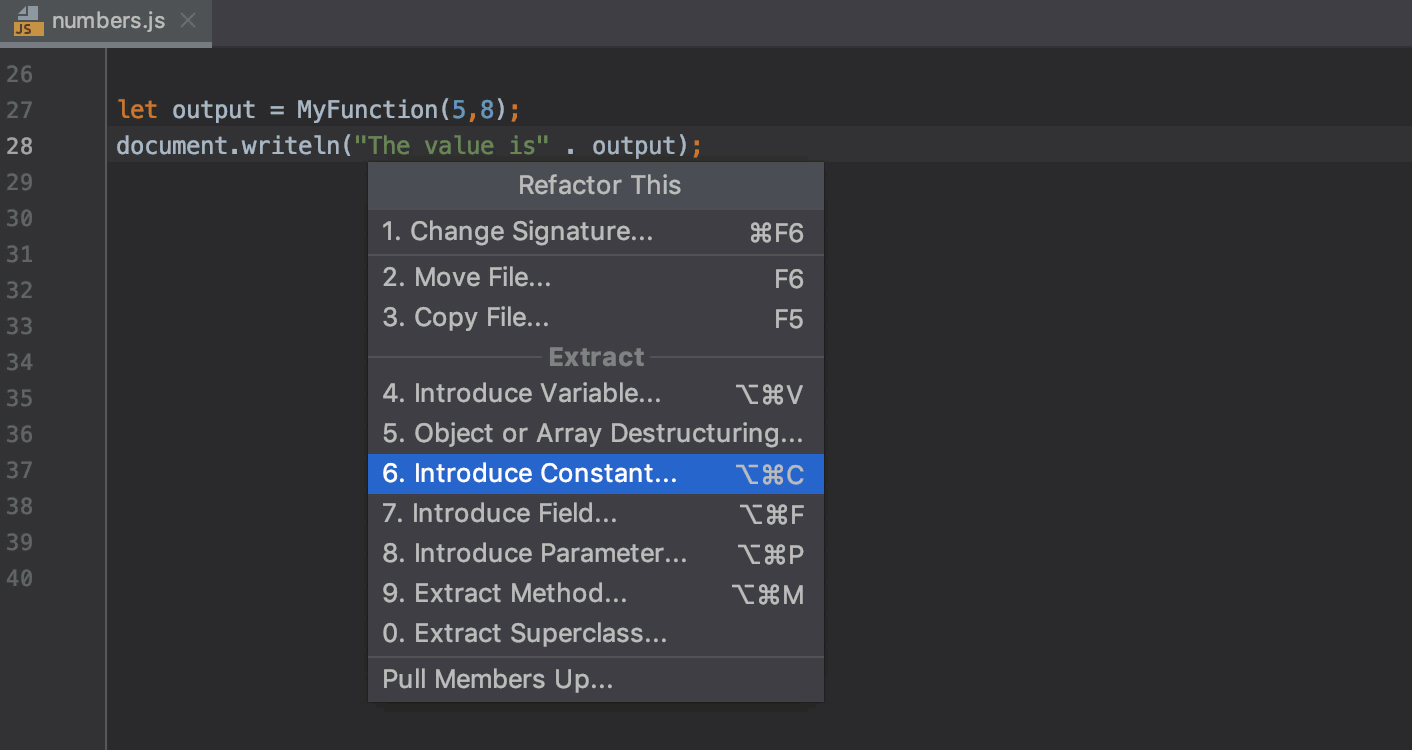1412x750 pixels.
Task: Choose Introduce Constant refactoring
Action: pyautogui.click(x=596, y=474)
